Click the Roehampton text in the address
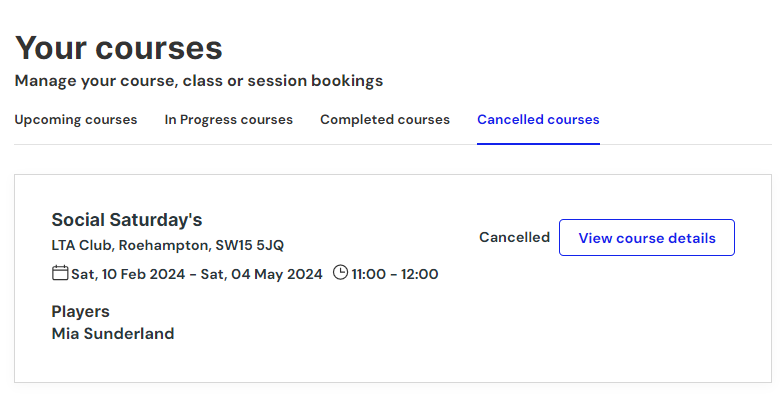Screen dimensions: 783x400 (x=164, y=245)
